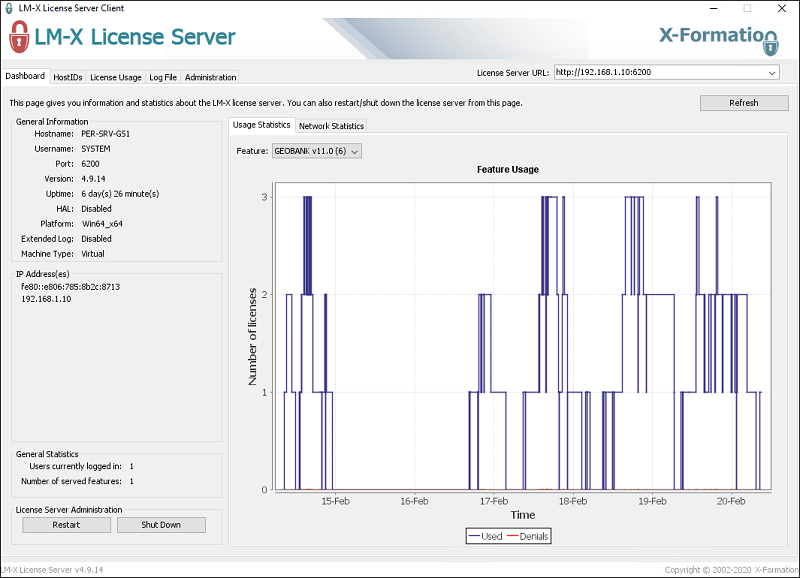Switch to Network Statistics tab
Screen dimensions: 800x578
coord(331,126)
